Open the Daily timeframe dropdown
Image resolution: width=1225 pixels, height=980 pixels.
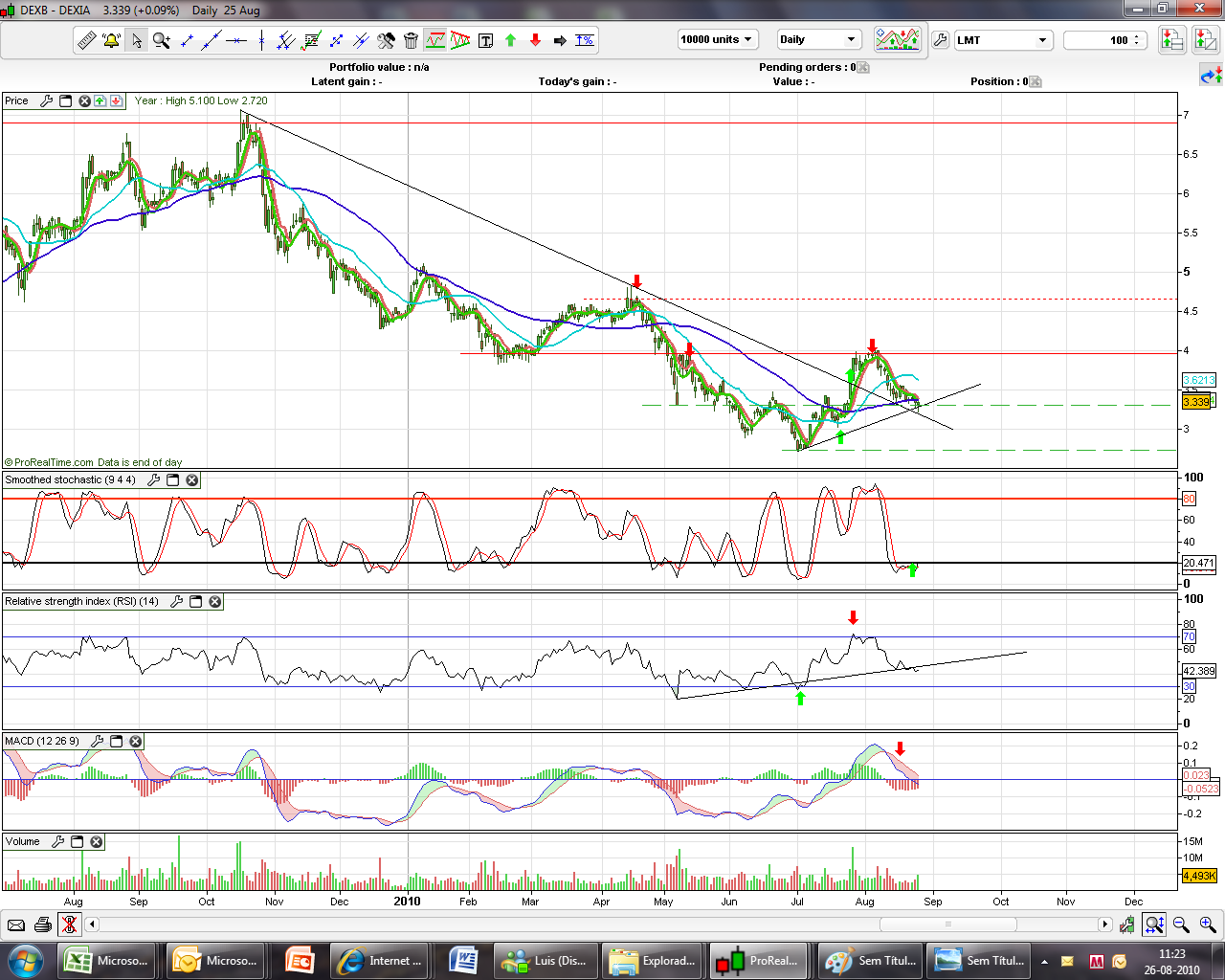coord(819,39)
